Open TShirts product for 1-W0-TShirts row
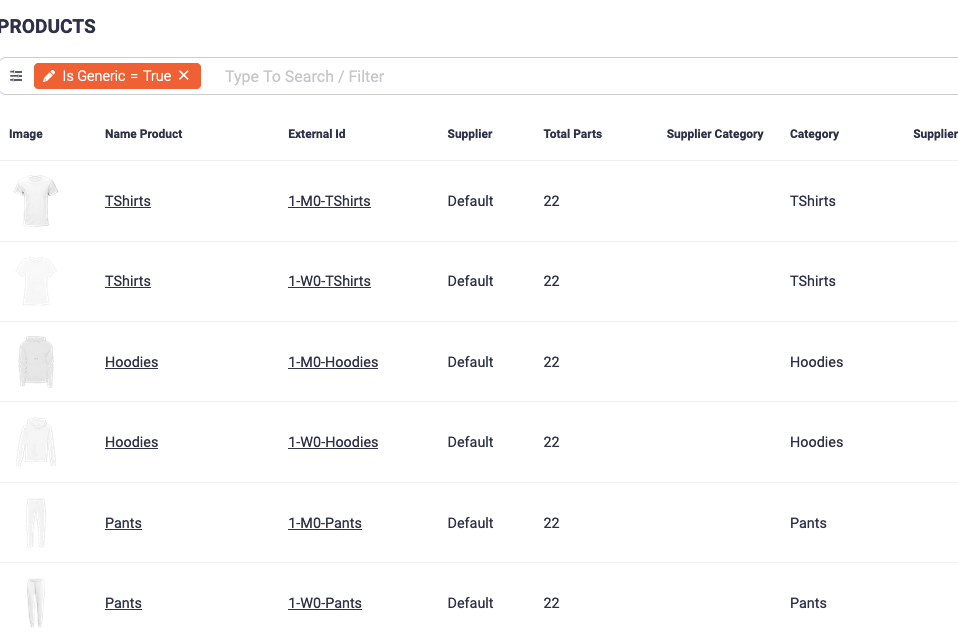 (128, 281)
